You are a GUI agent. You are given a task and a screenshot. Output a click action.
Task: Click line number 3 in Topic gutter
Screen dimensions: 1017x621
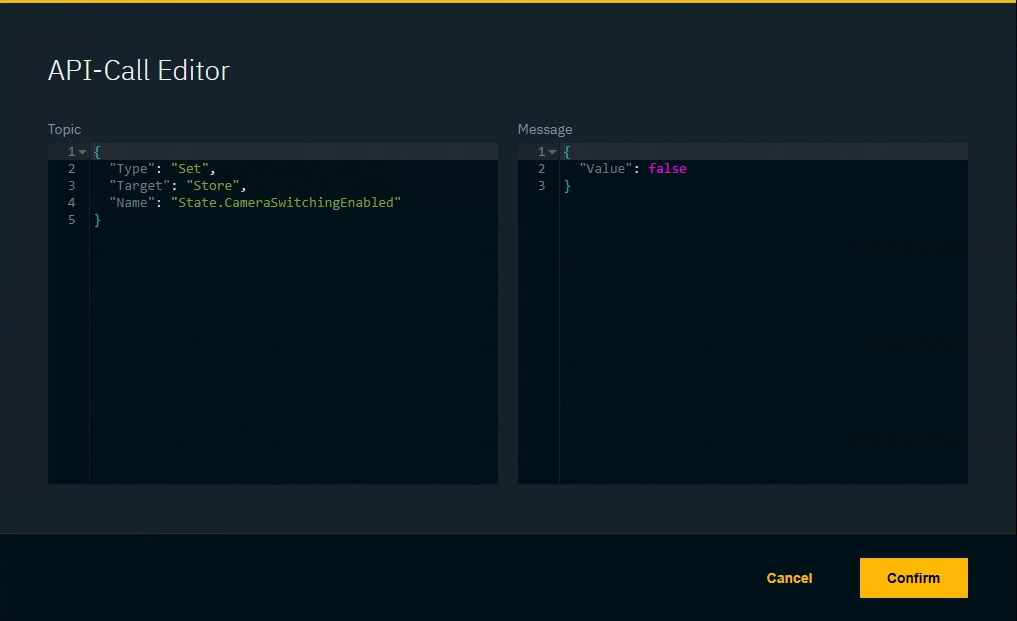71,186
